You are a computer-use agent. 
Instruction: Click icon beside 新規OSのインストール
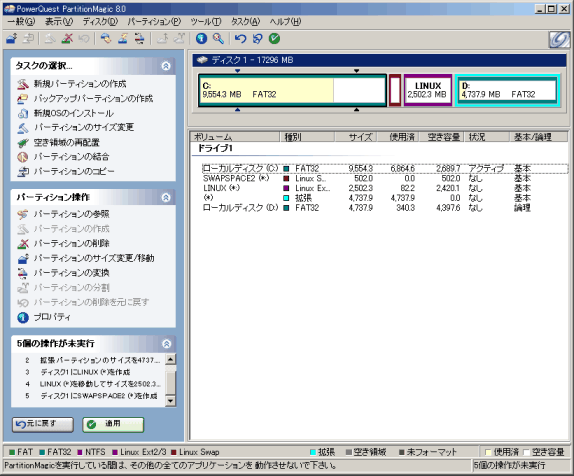pyautogui.click(x=23, y=114)
